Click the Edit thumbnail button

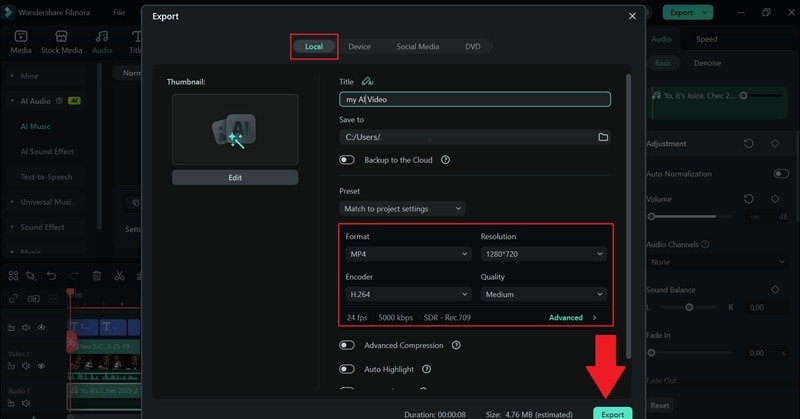(235, 177)
